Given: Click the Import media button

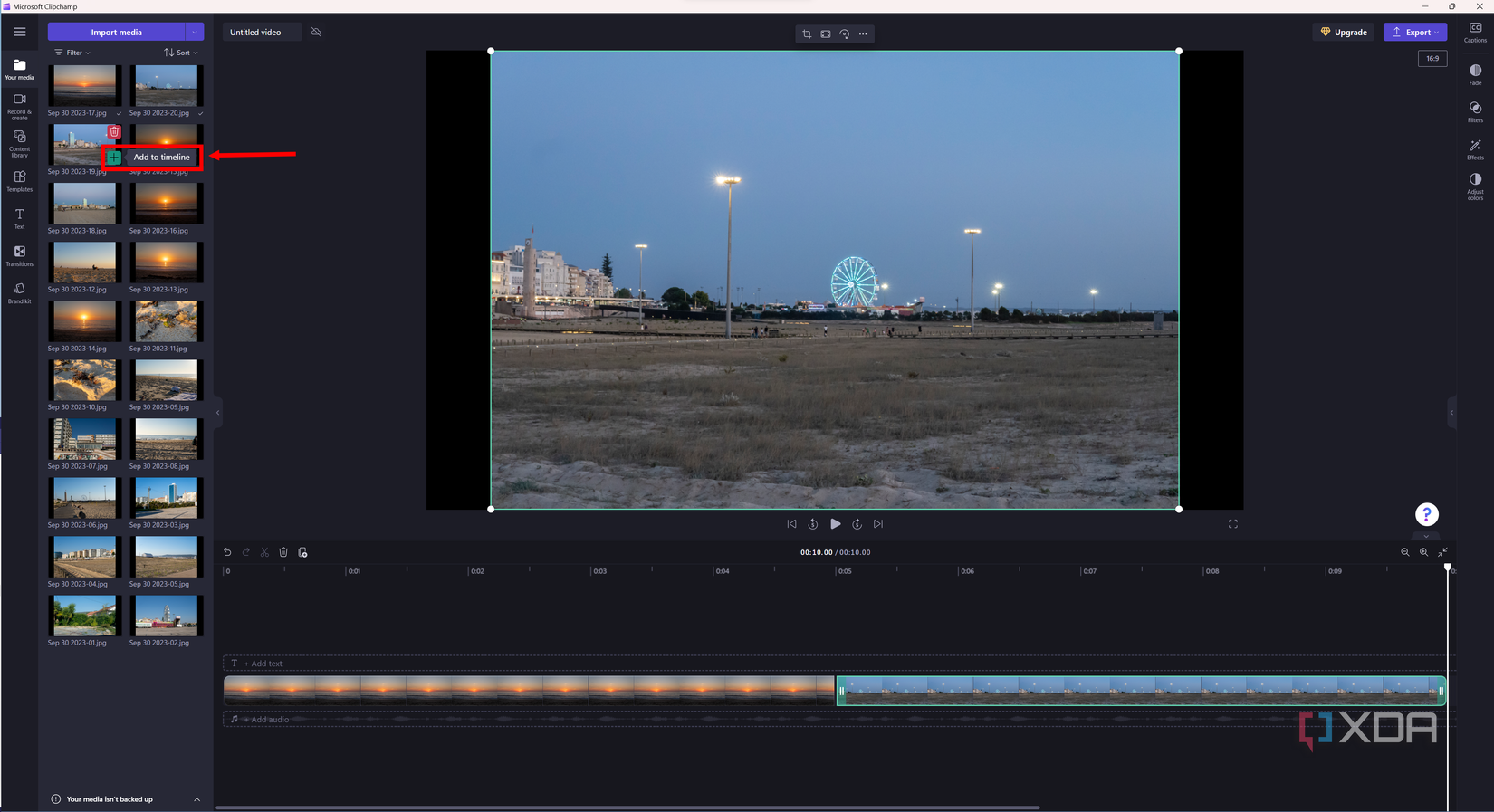Looking at the screenshot, I should (x=116, y=32).
